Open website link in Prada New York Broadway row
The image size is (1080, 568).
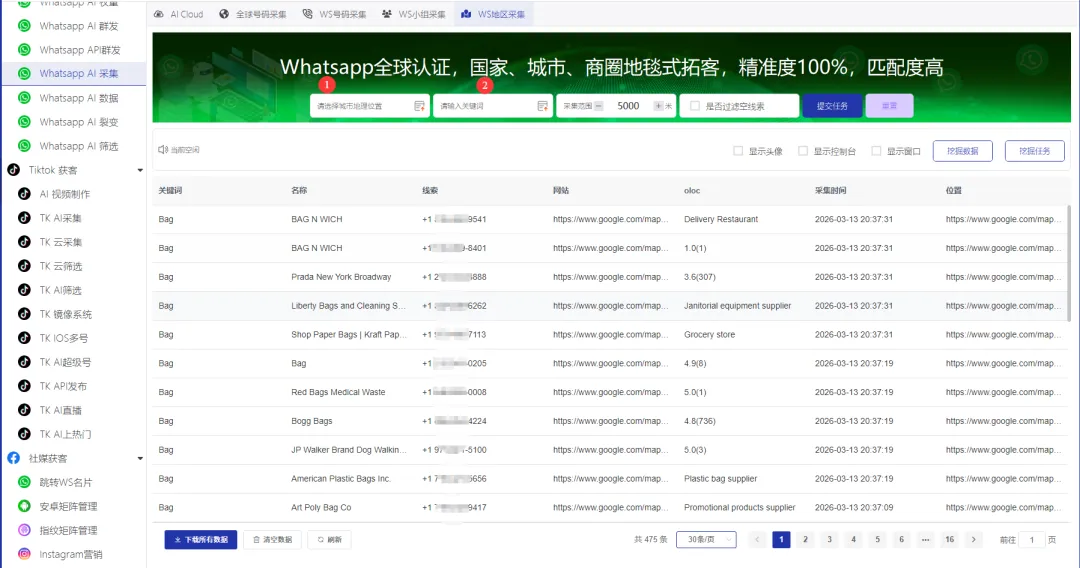(611, 277)
